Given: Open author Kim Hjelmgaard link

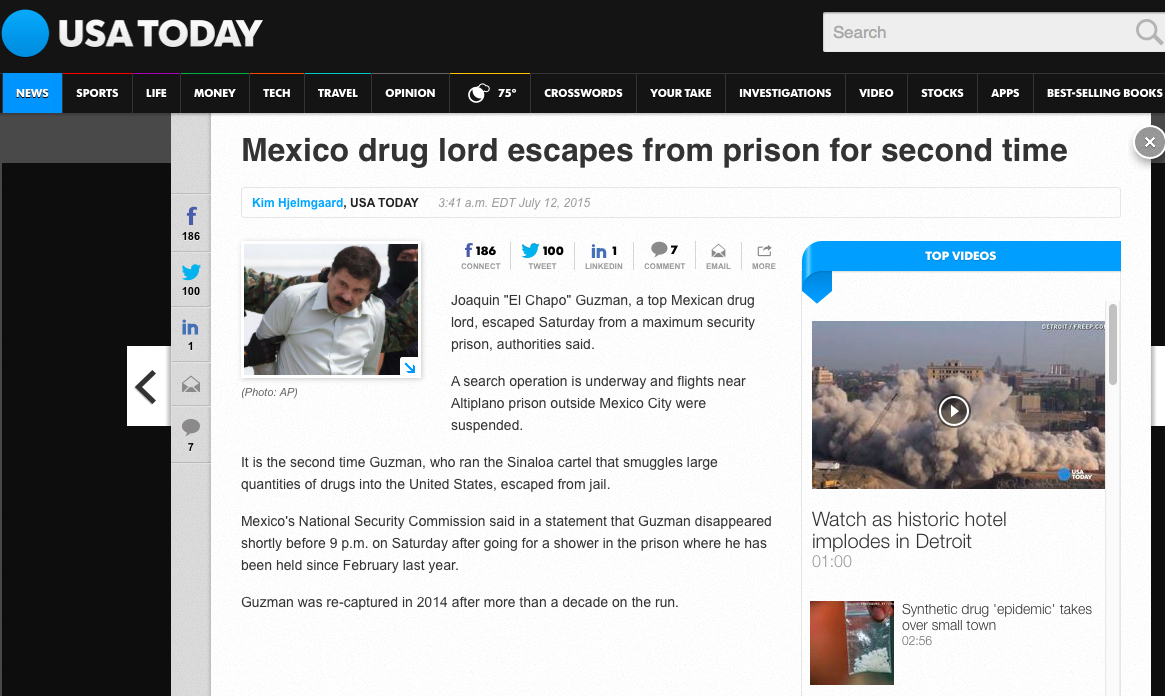Looking at the screenshot, I should pyautogui.click(x=297, y=203).
